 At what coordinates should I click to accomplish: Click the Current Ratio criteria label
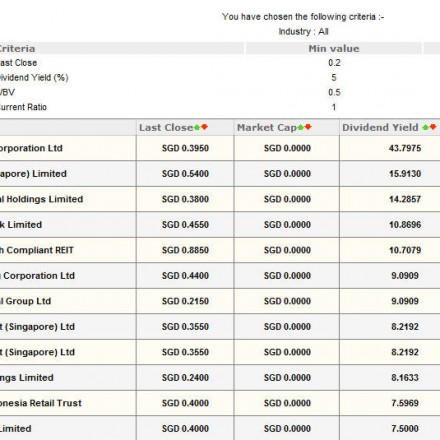(x=23, y=107)
